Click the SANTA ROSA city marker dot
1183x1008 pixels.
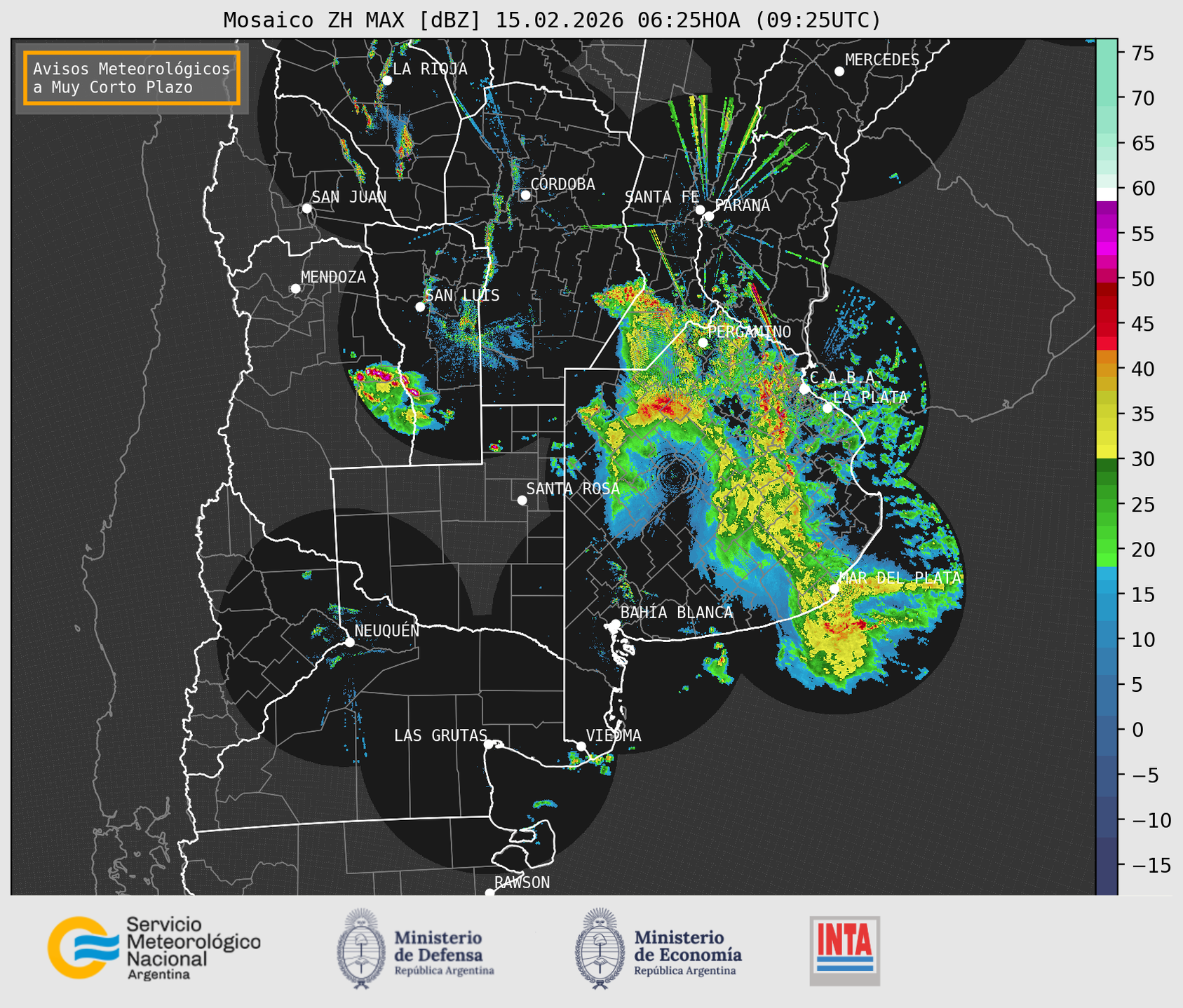(522, 500)
